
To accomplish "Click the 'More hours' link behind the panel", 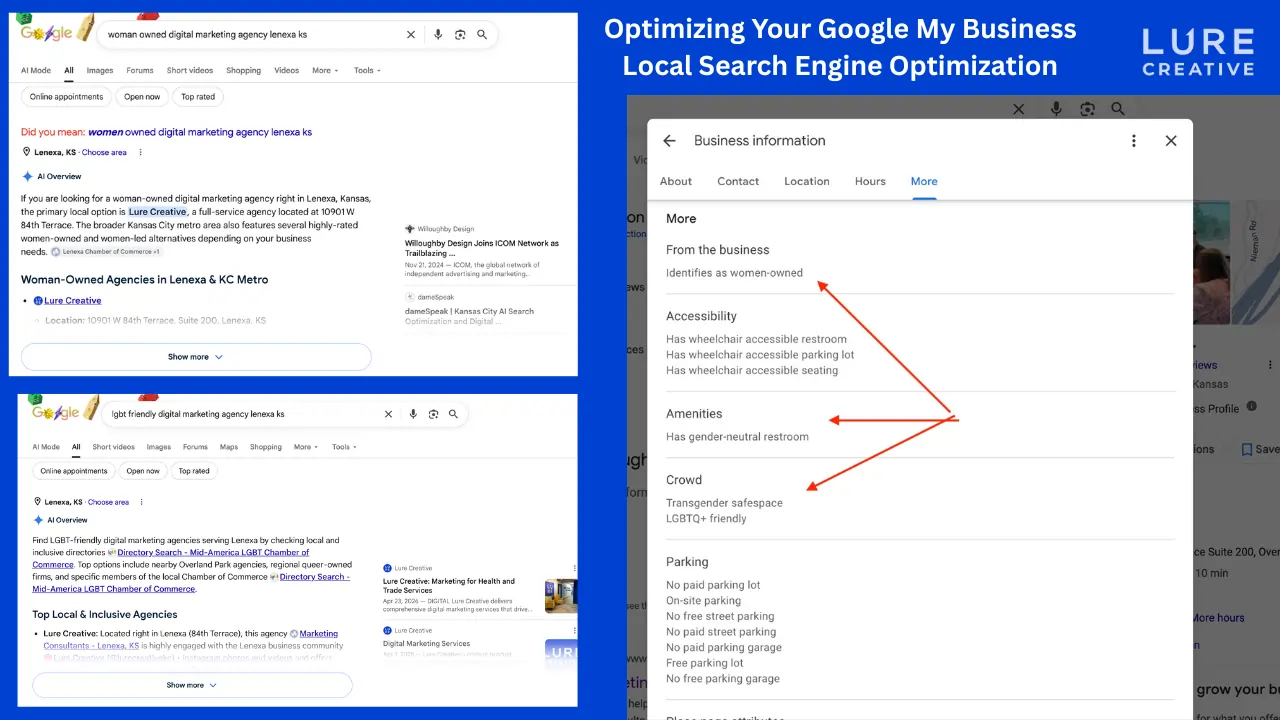I will [1217, 618].
